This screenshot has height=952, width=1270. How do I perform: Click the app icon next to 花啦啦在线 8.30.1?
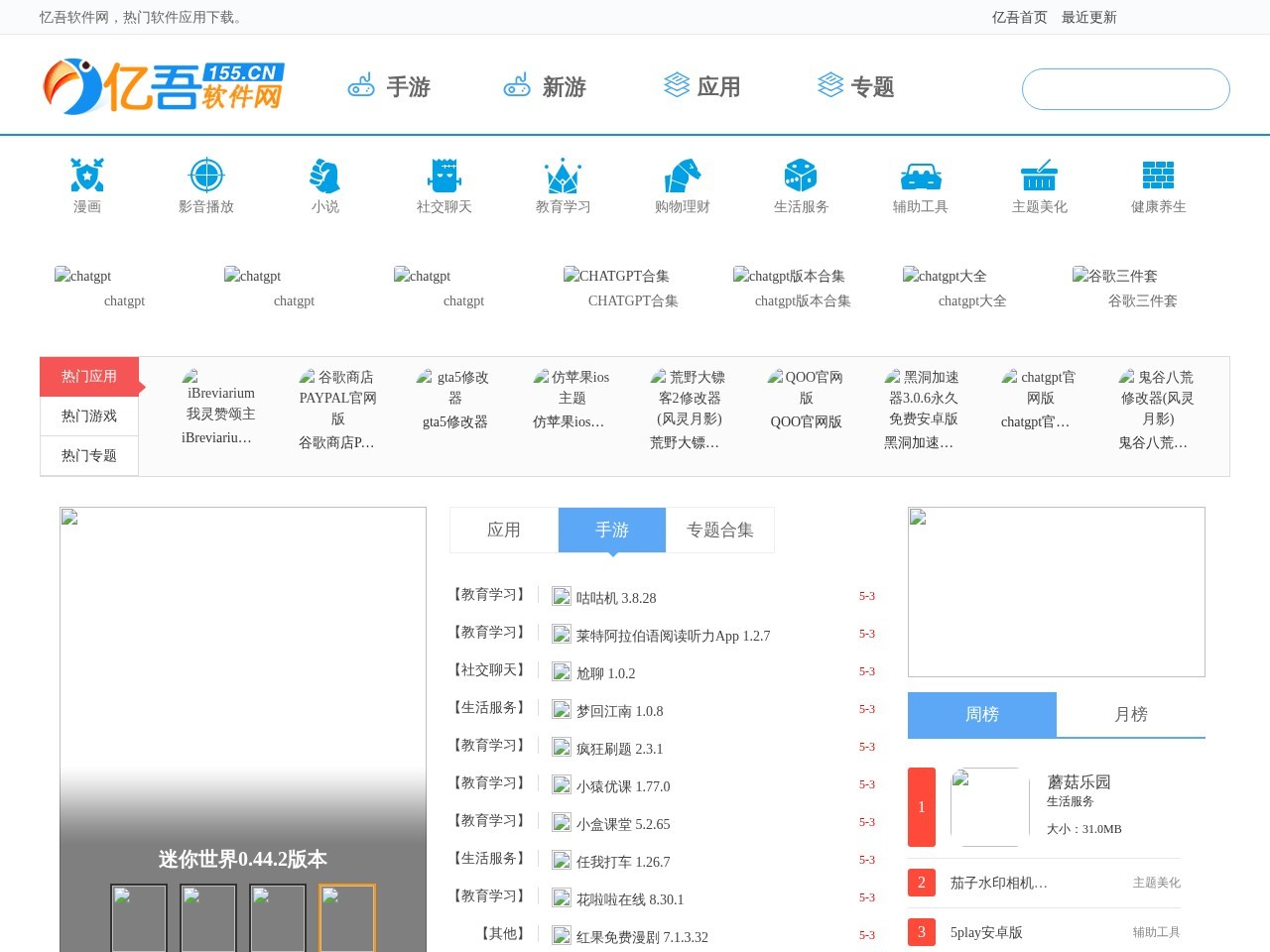[562, 897]
